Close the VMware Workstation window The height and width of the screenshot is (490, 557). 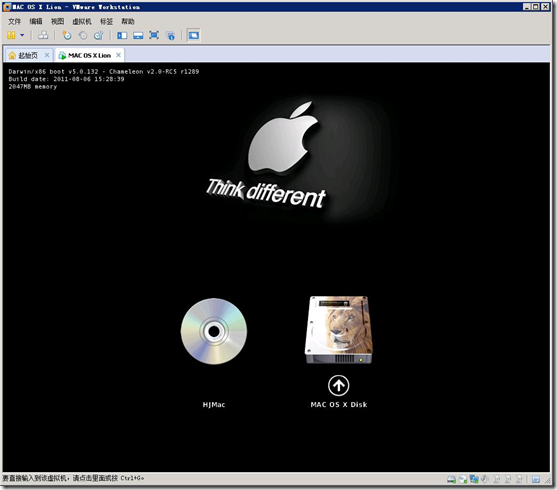click(x=545, y=6)
